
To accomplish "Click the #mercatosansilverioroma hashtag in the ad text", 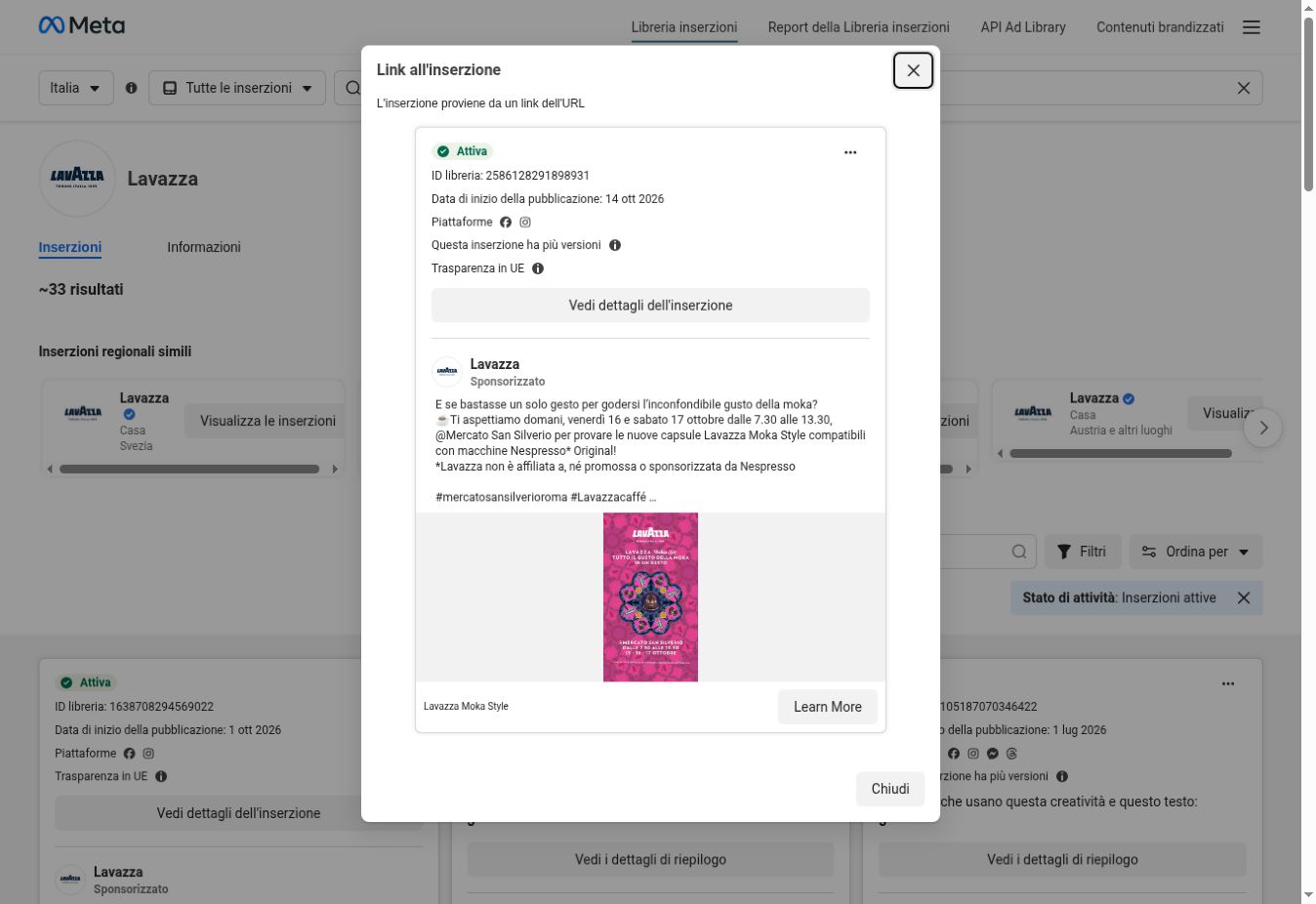I will 501,497.
